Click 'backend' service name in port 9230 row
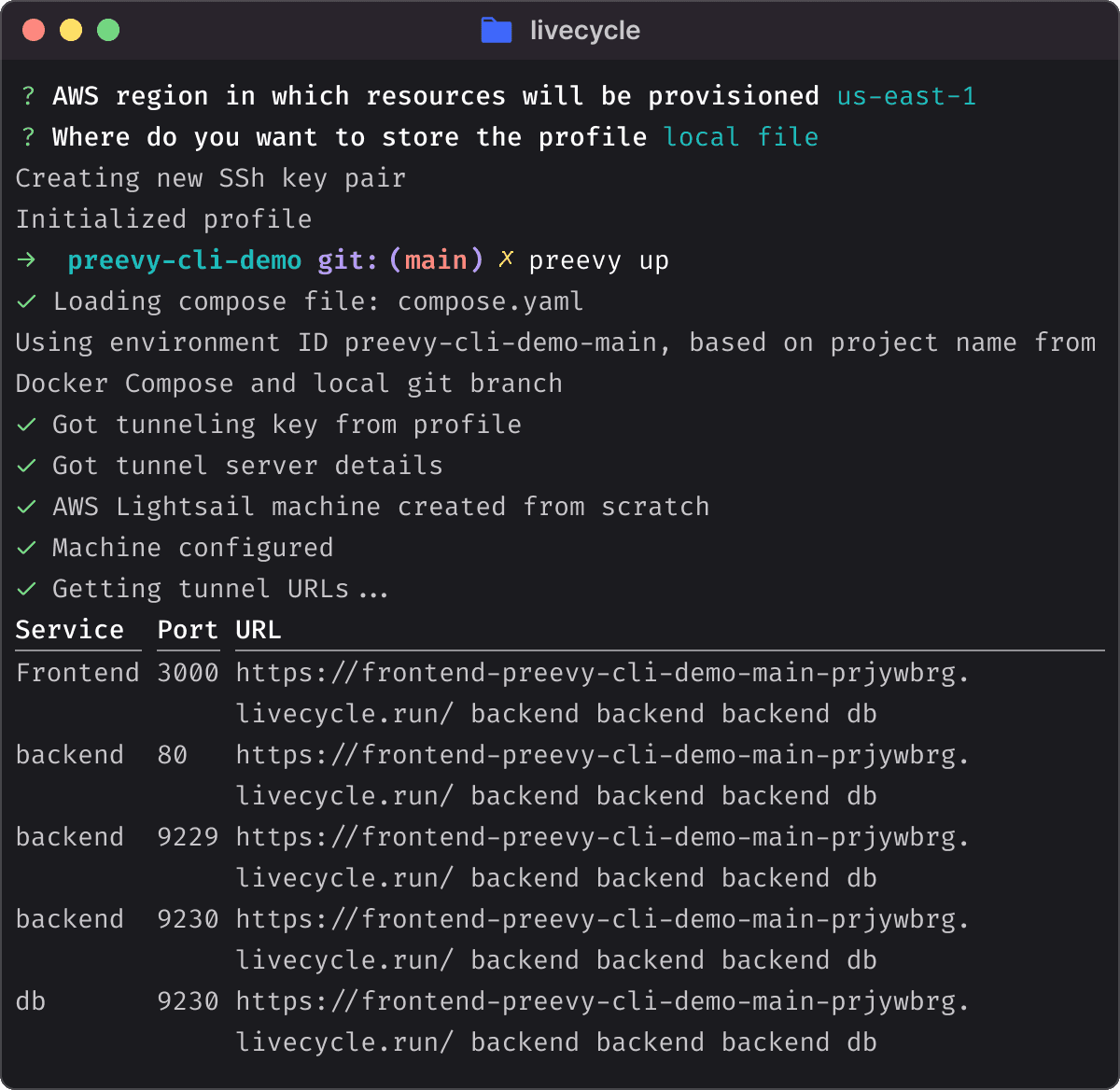Image resolution: width=1120 pixels, height=1090 pixels. (x=70, y=919)
